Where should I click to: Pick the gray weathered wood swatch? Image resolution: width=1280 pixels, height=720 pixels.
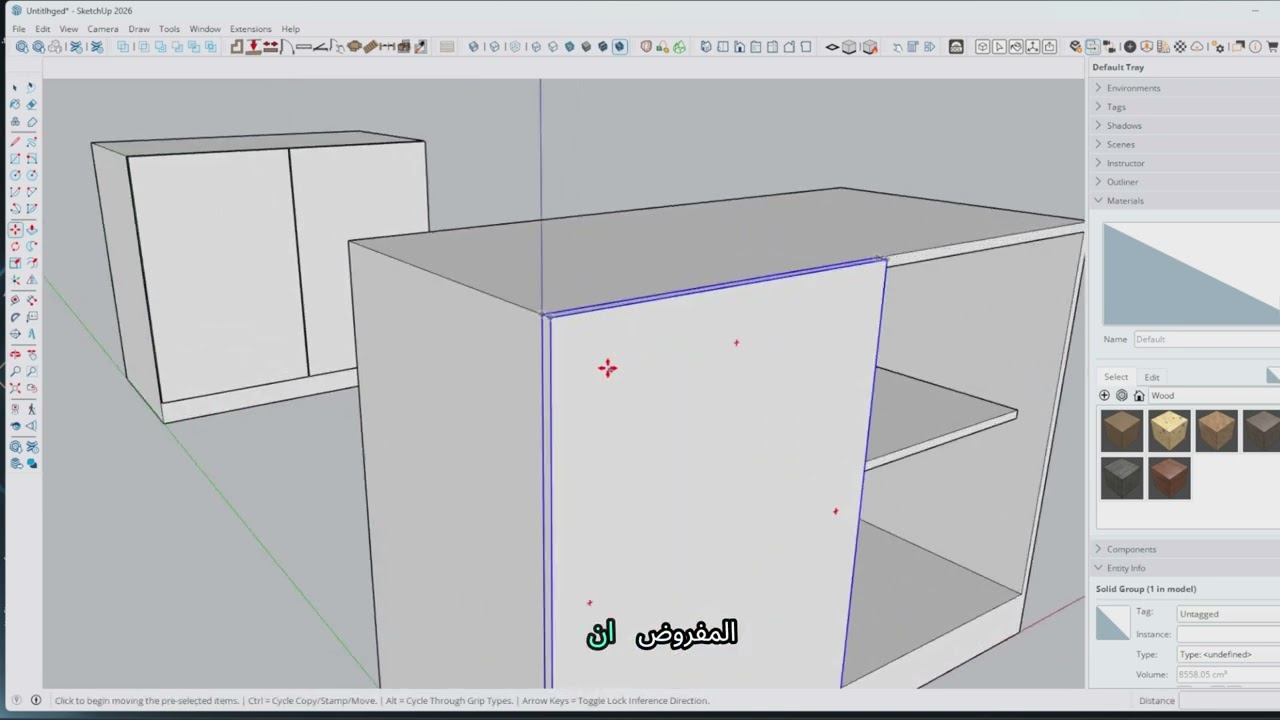click(x=1121, y=478)
